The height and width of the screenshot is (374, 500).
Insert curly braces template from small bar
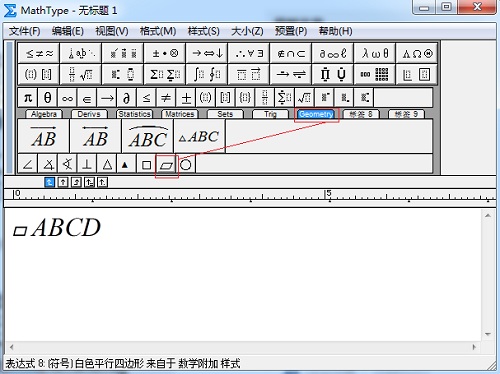[245, 98]
